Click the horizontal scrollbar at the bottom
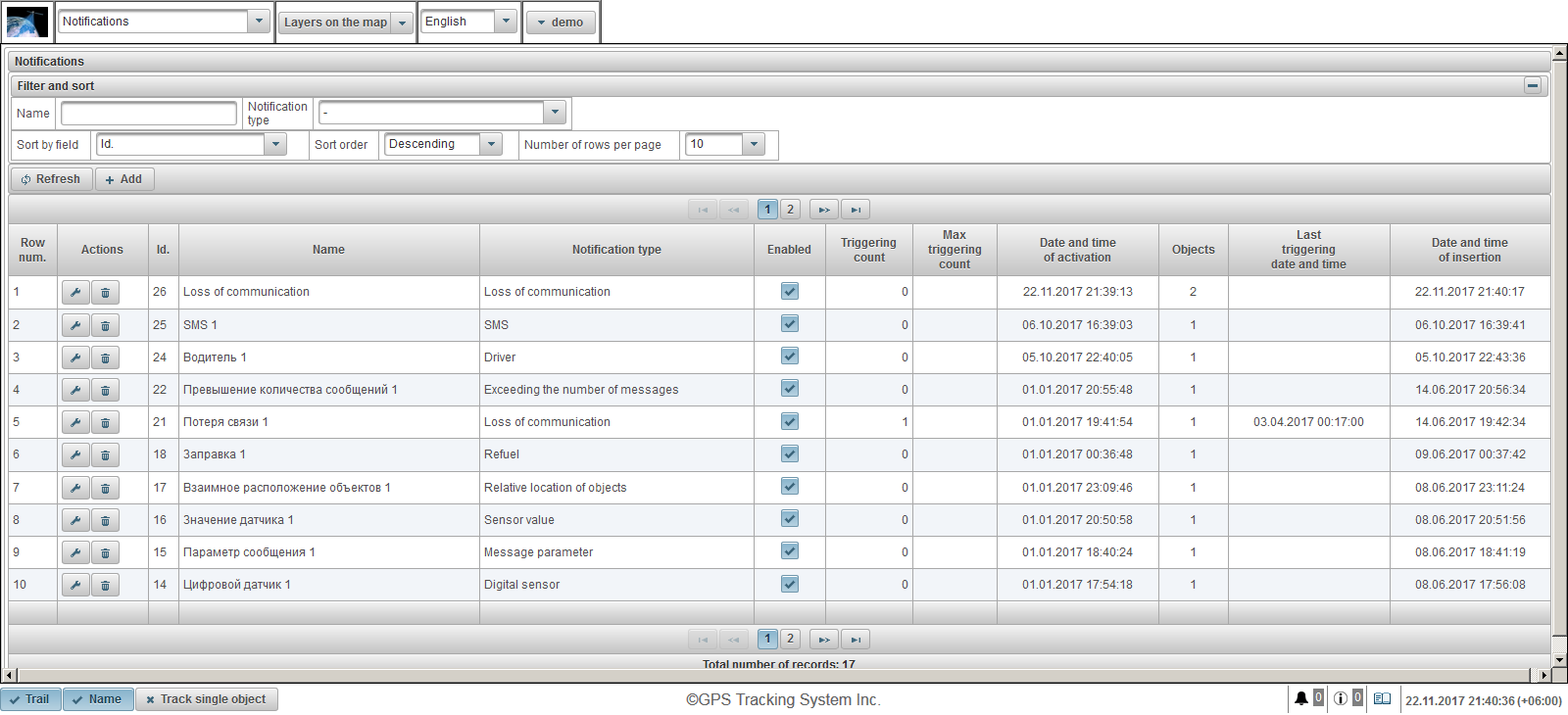The height and width of the screenshot is (715, 1568). tap(774, 675)
